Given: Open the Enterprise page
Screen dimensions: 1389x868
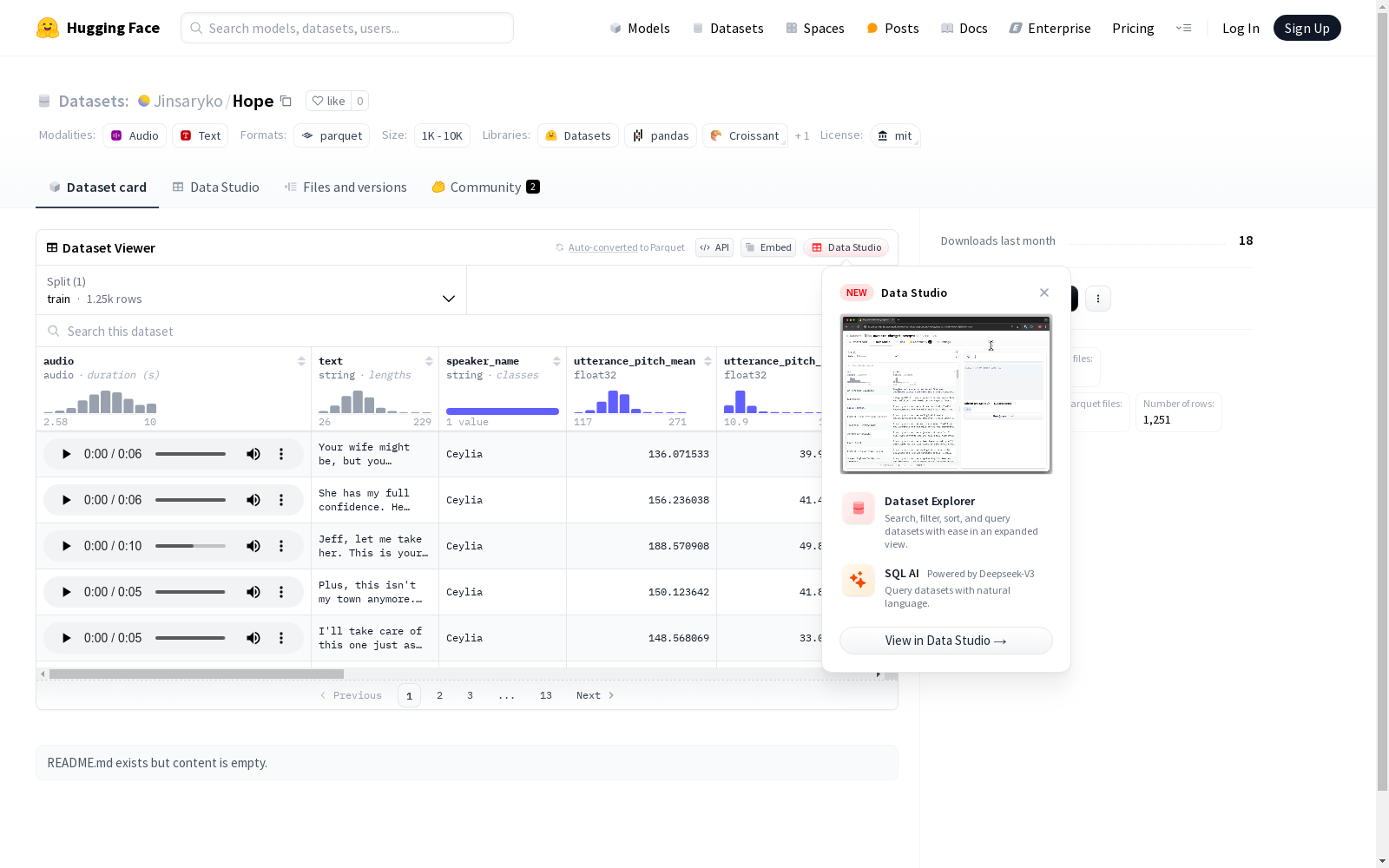Looking at the screenshot, I should tap(1050, 28).
